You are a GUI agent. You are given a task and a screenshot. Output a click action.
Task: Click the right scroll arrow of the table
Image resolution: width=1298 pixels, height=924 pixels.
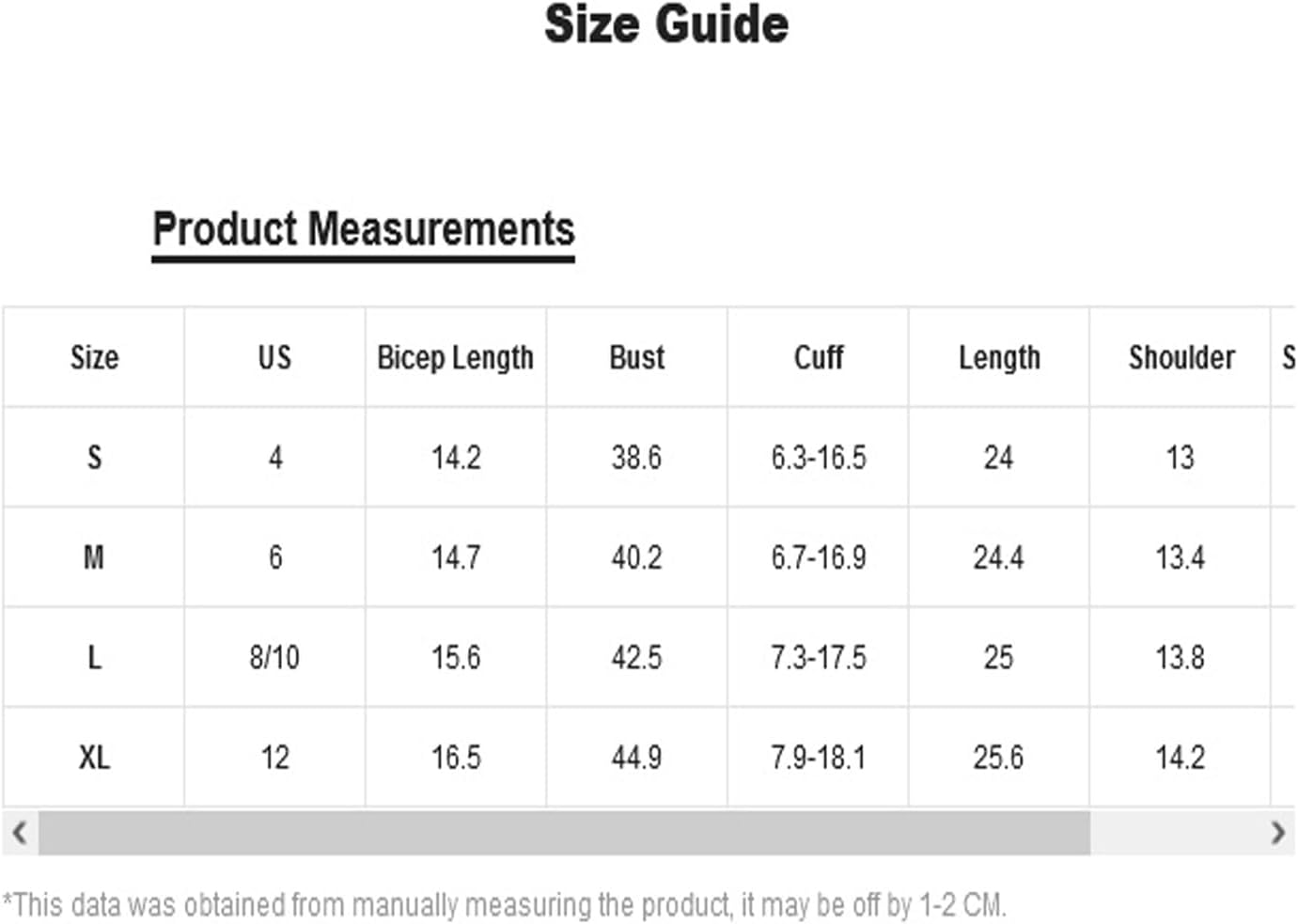[1277, 832]
